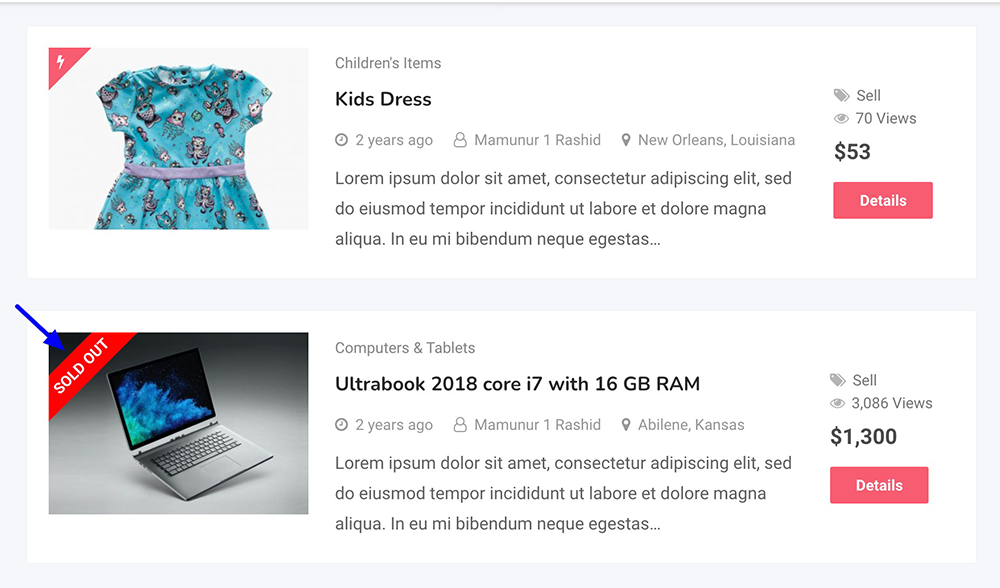Click the eye icon beside 70 Views

pyautogui.click(x=841, y=119)
